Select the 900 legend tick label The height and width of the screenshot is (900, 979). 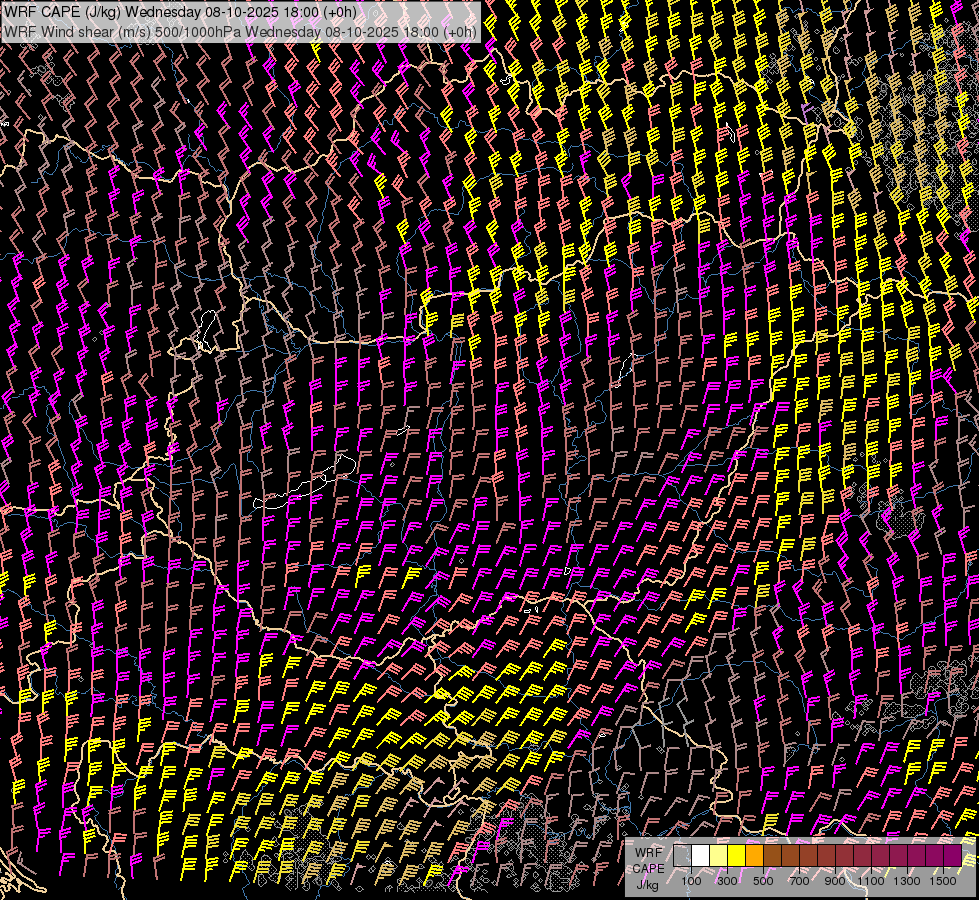(835, 881)
